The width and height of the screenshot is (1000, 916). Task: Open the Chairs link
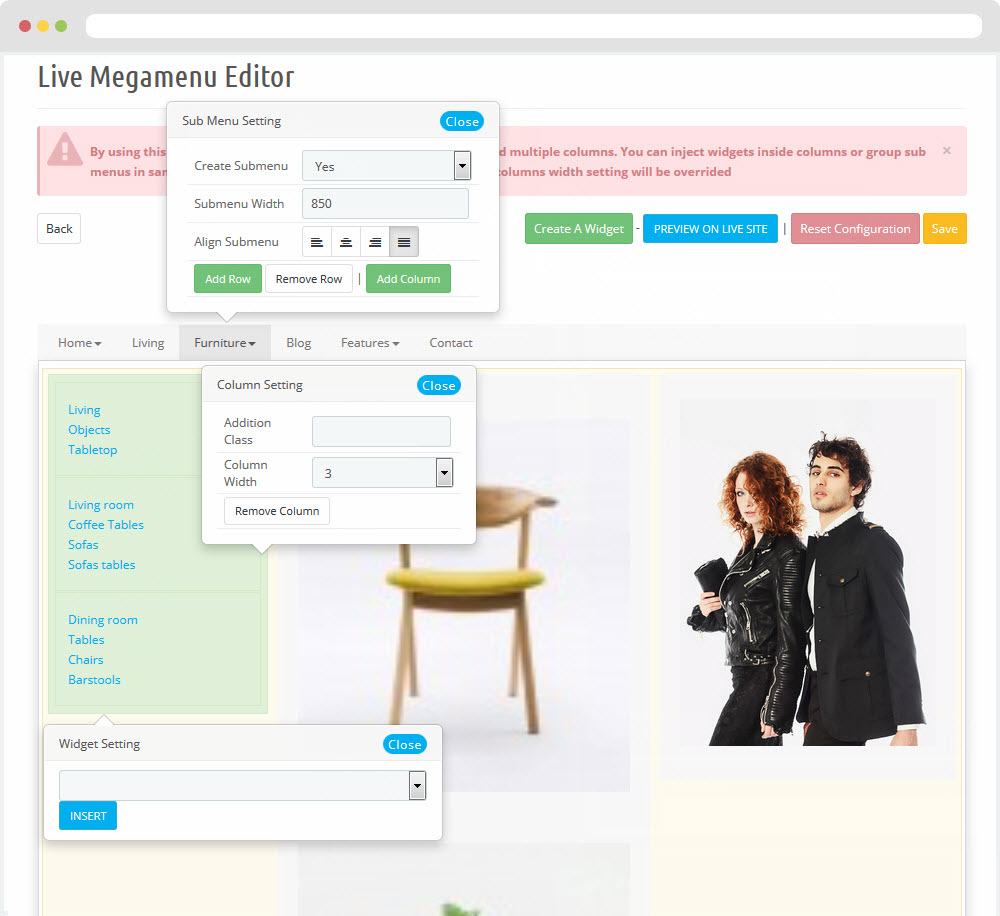[85, 660]
